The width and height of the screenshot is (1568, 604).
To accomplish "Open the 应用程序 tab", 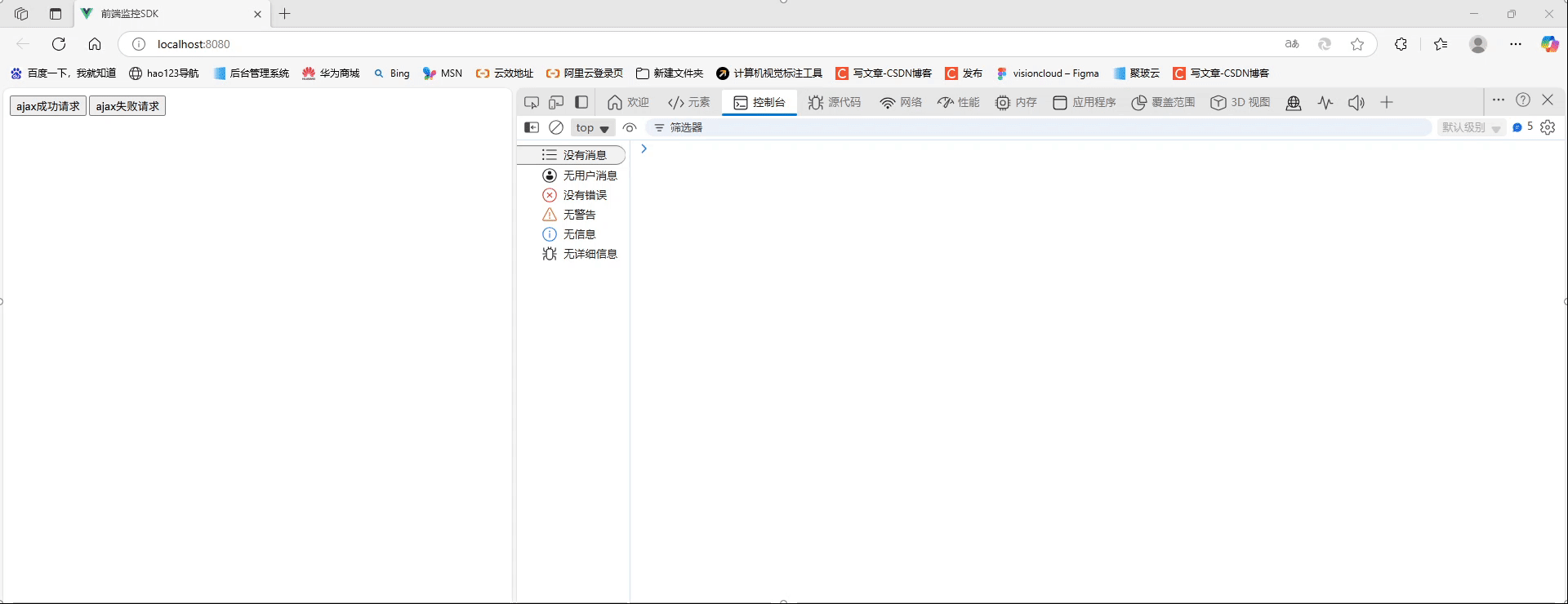I will [x=1085, y=102].
